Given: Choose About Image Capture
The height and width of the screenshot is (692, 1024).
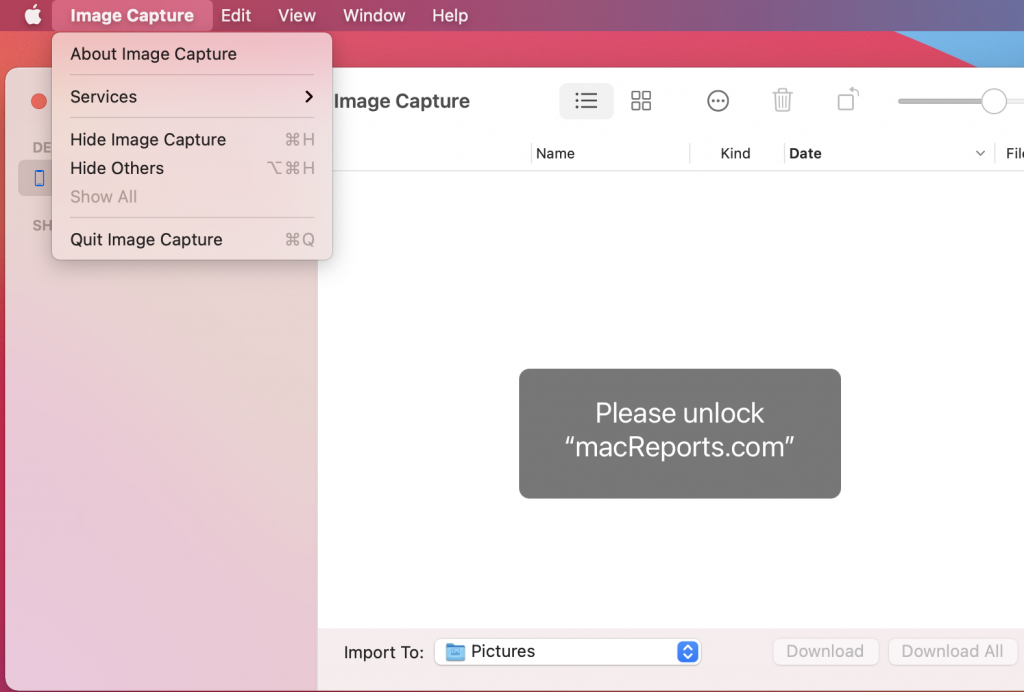Looking at the screenshot, I should (x=192, y=54).
